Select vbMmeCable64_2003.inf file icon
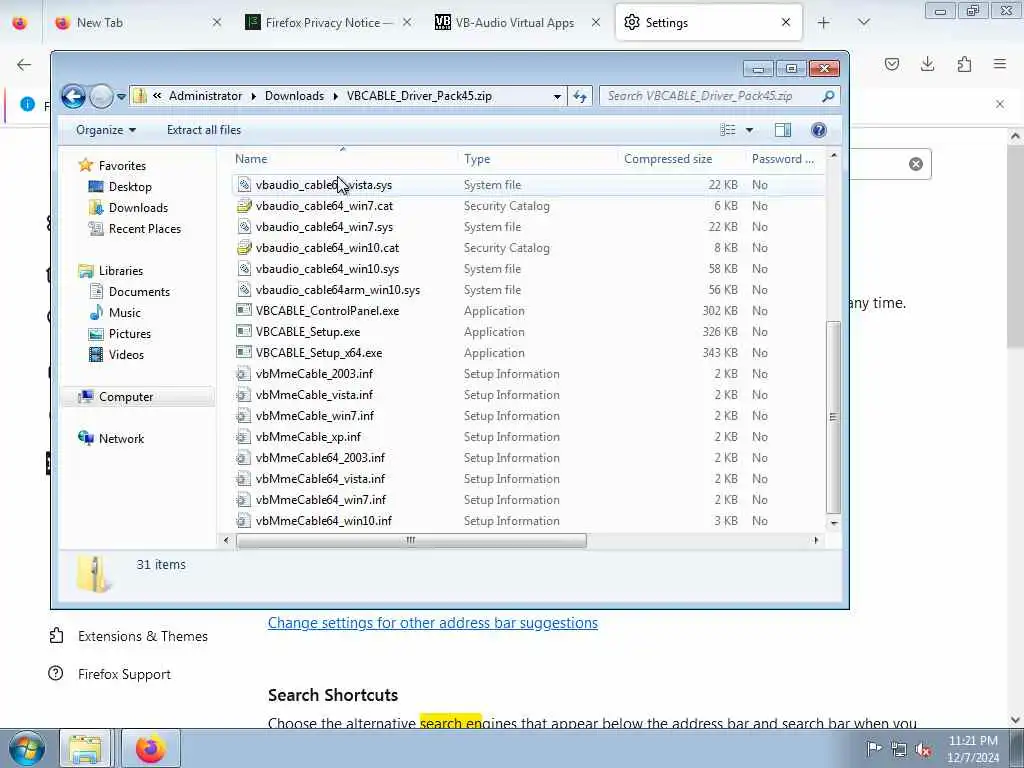Screen dimensions: 1024x768 coord(244,458)
